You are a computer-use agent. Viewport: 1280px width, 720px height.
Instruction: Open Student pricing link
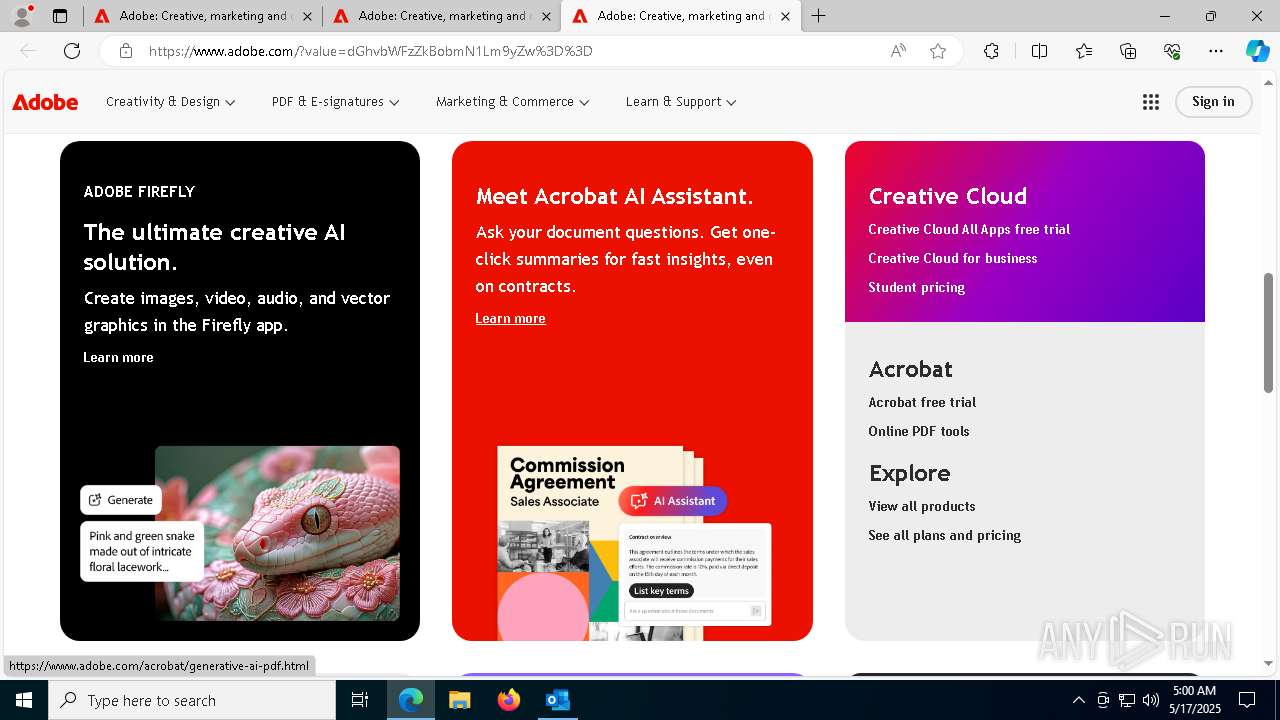tap(916, 287)
